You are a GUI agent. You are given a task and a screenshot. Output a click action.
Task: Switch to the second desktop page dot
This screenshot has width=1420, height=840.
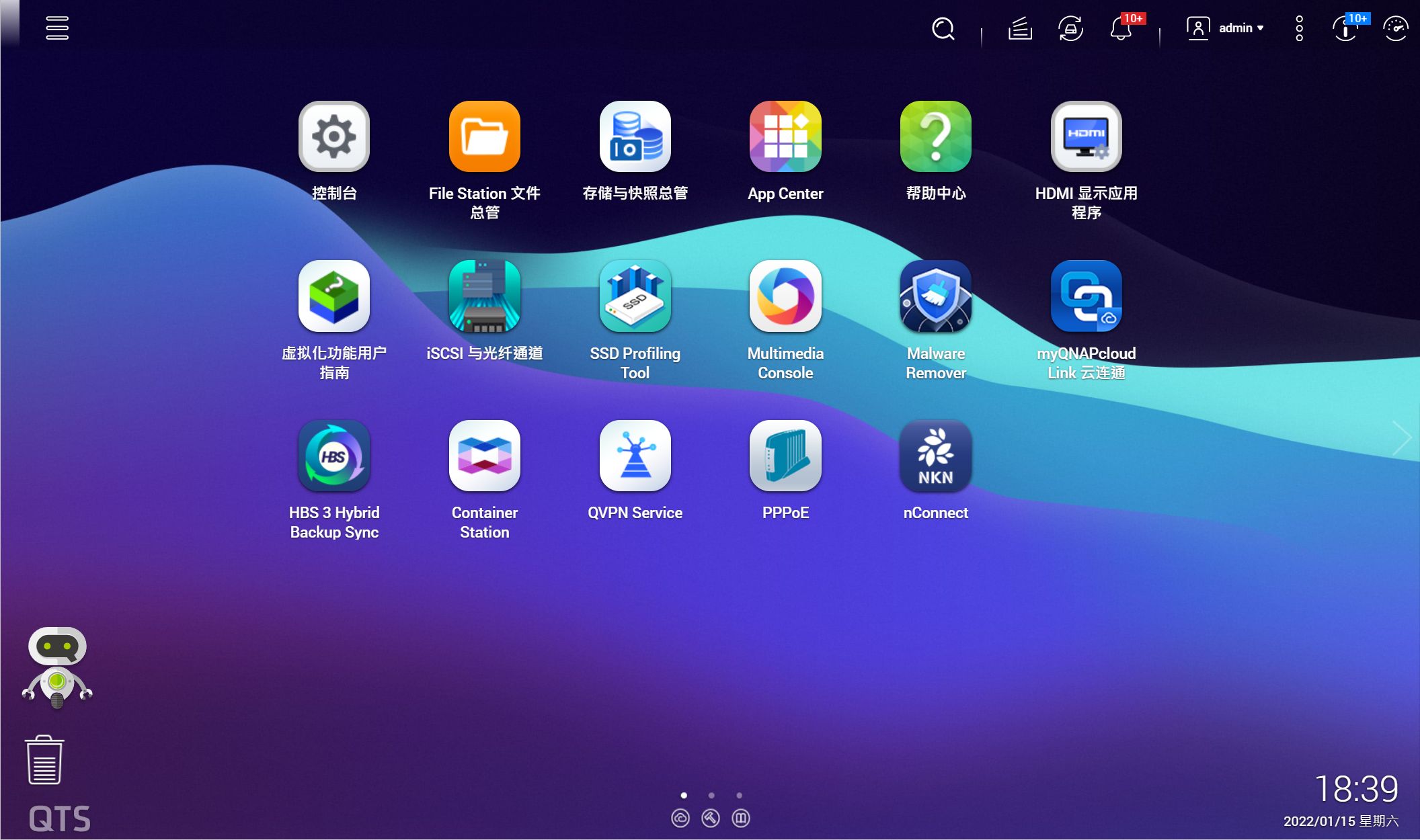pyautogui.click(x=711, y=796)
